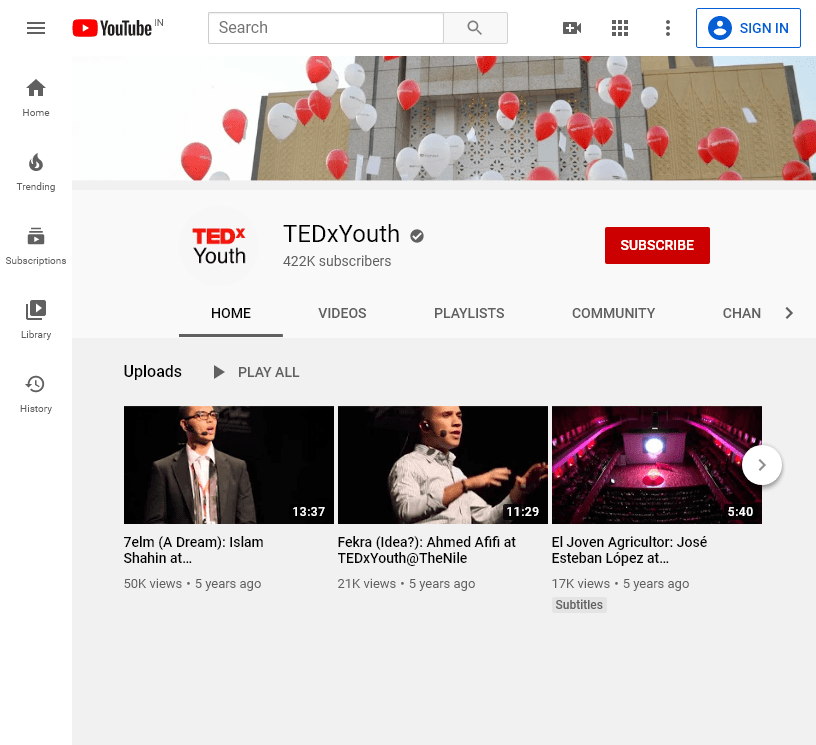Viewport: 816px width, 745px height.
Task: Open the Fekra (Idea?) video title
Action: [x=427, y=550]
